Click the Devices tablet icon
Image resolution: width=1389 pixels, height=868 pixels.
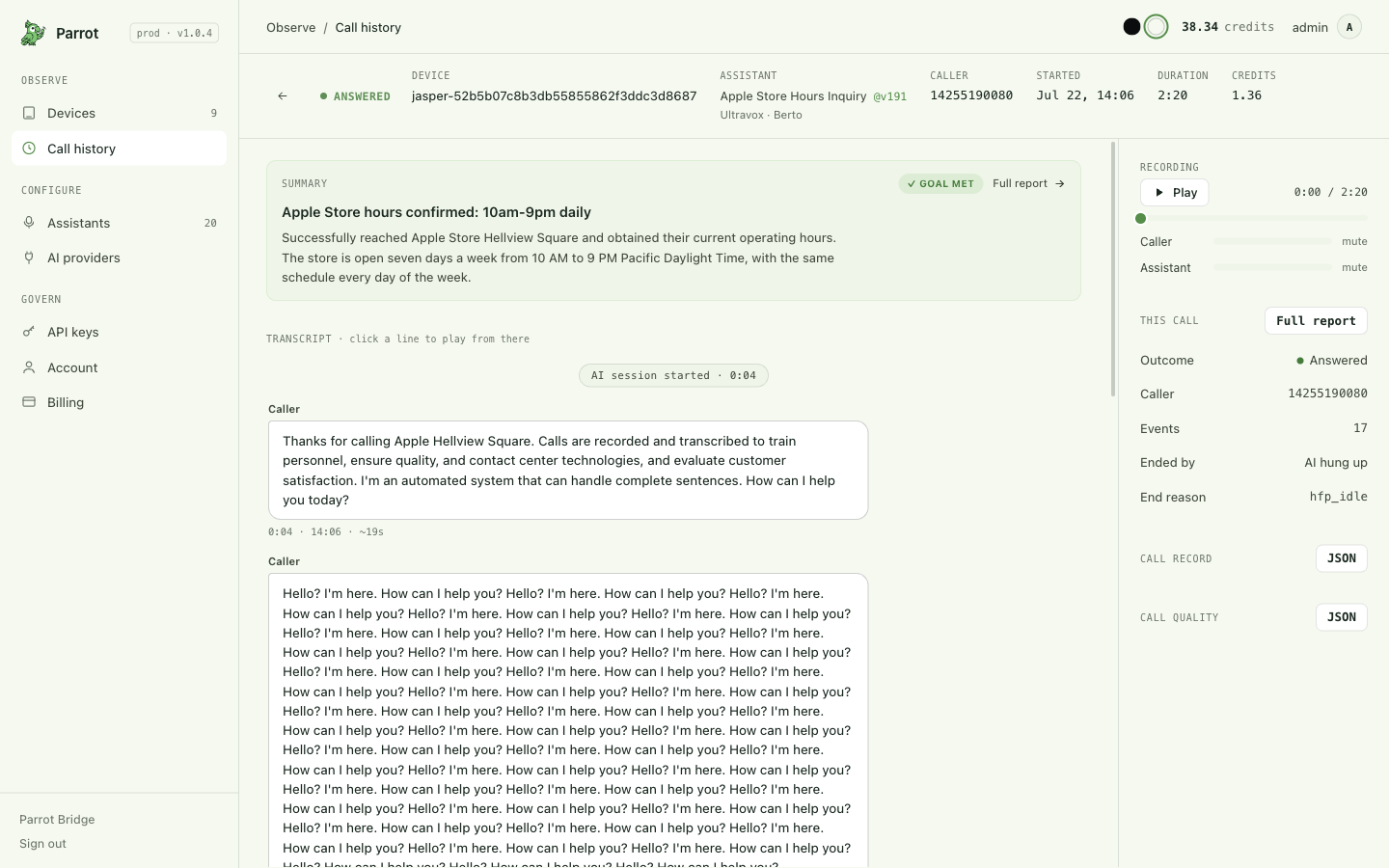pyautogui.click(x=29, y=113)
